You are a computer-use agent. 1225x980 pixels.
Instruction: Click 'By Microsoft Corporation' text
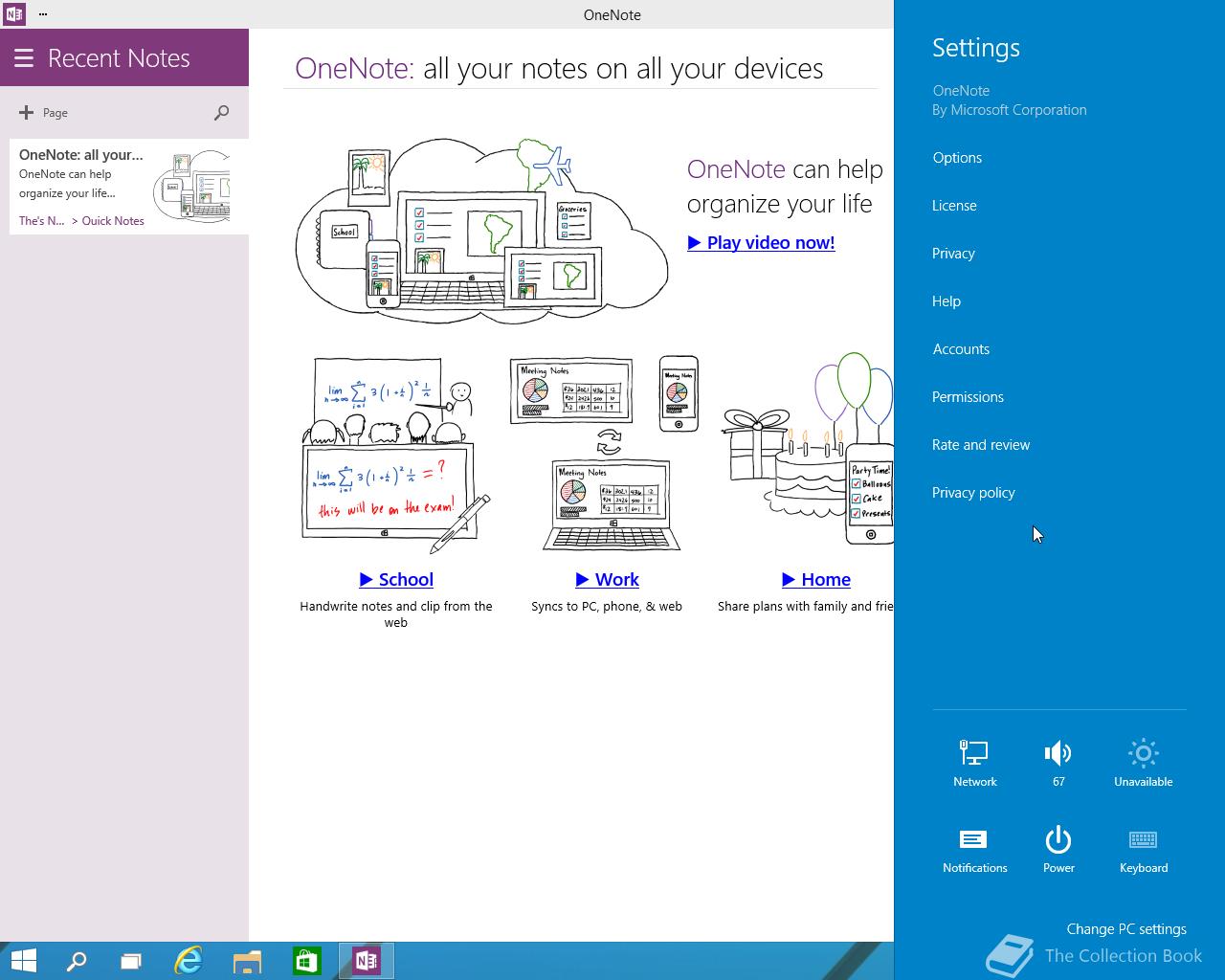1010,110
